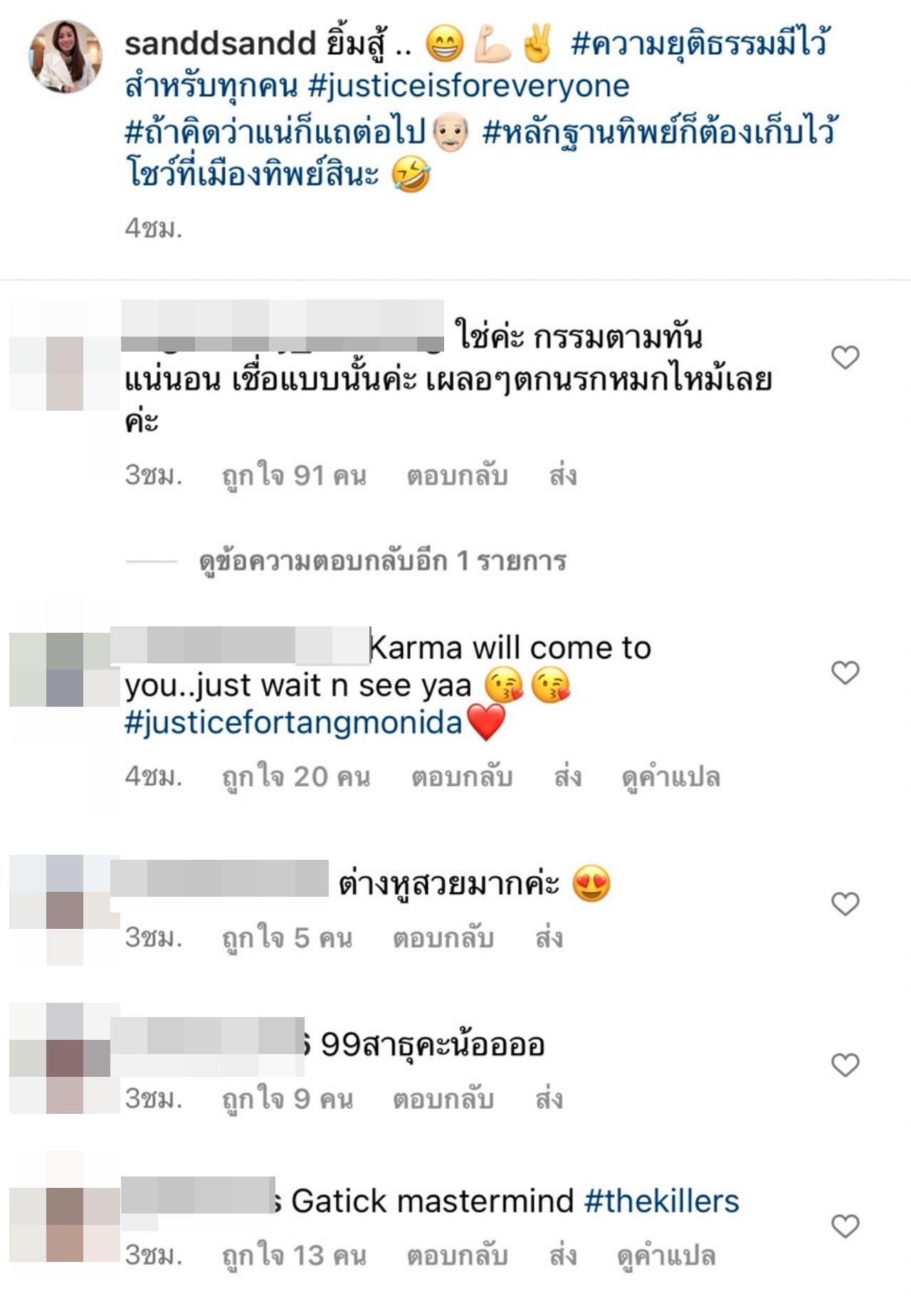
Task: Like the comment with 91 likes
Action: (x=845, y=357)
